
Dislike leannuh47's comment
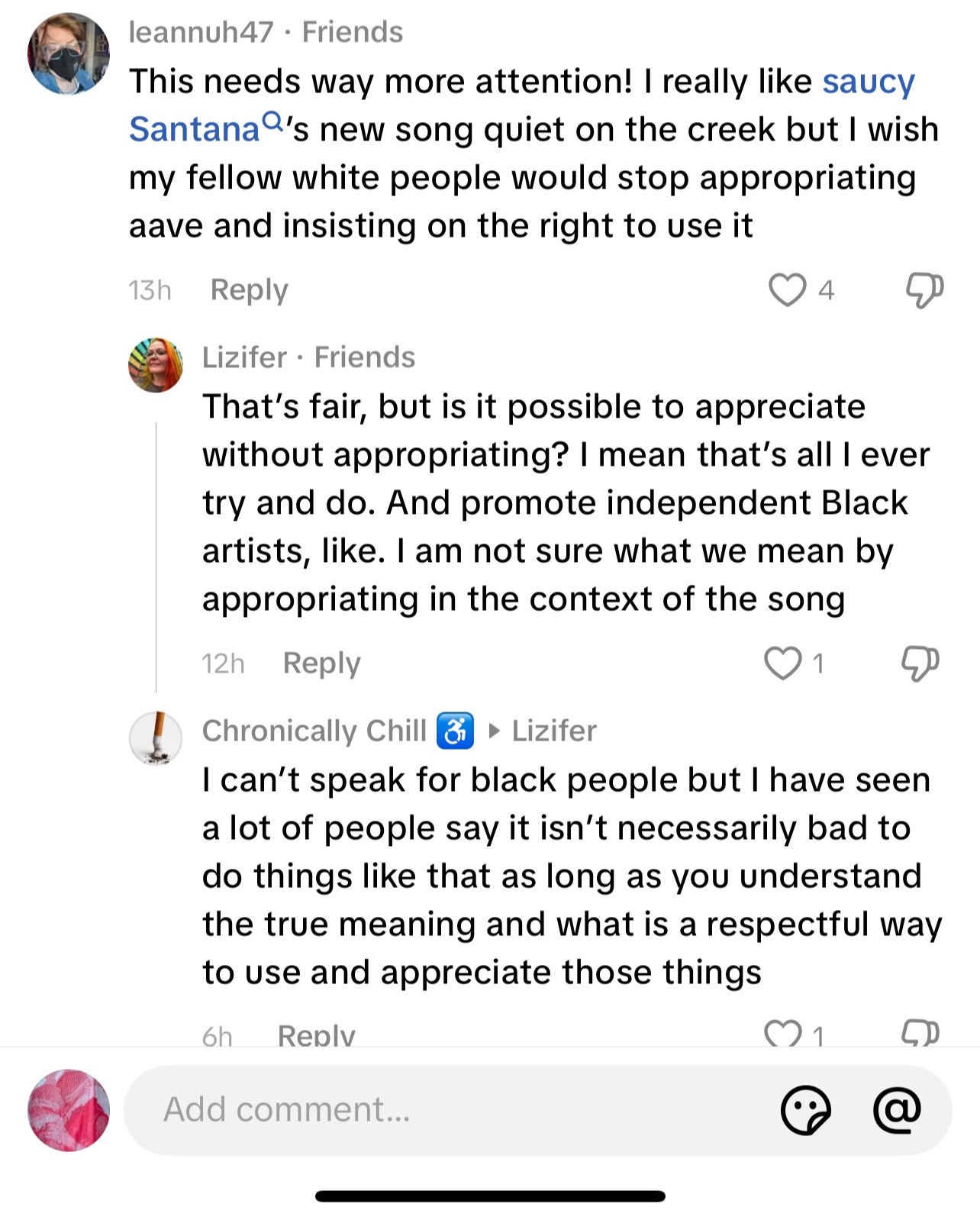(x=924, y=291)
